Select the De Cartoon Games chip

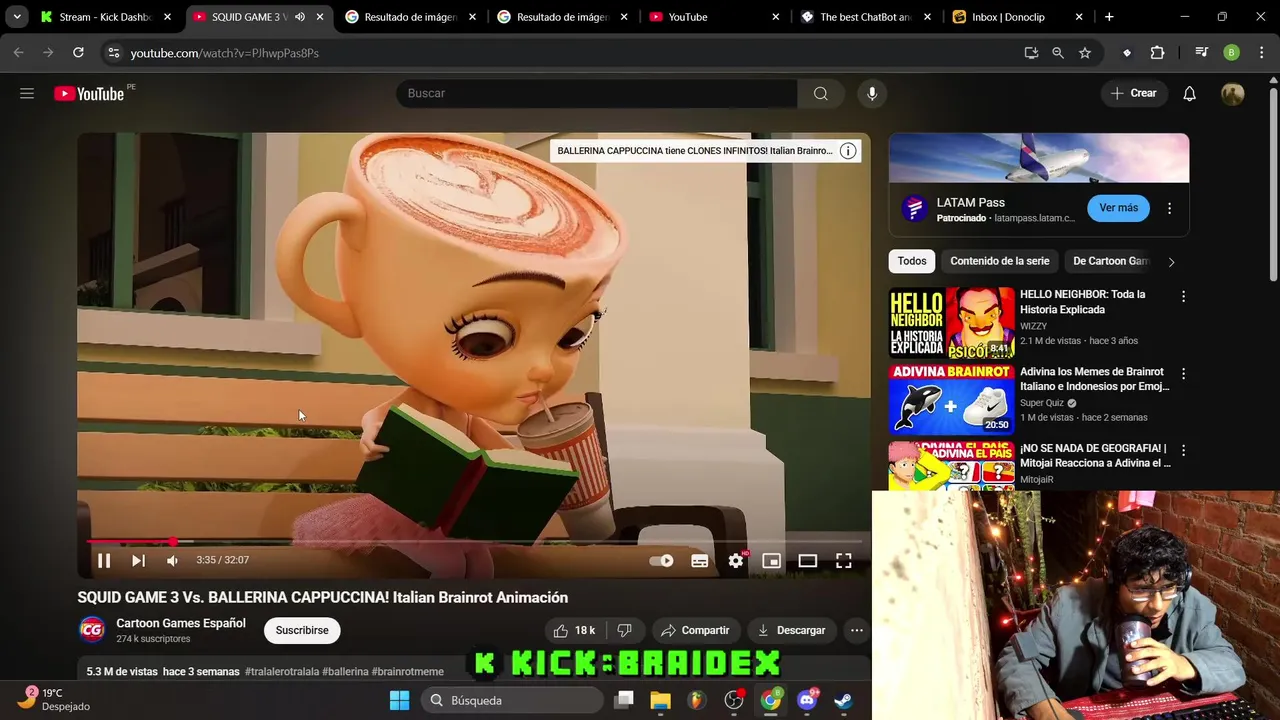[x=1109, y=261]
